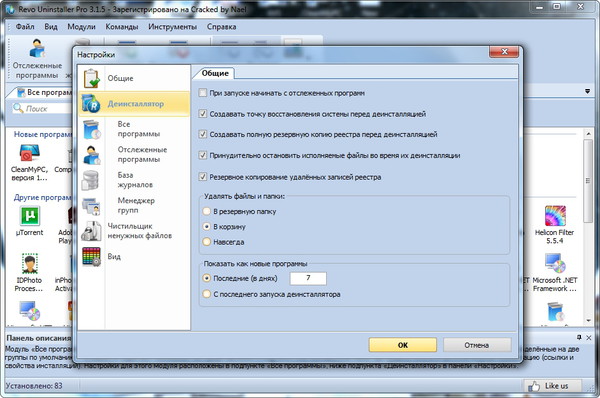Viewport: 600px width, 398px height.
Task: Click the Чистильщик ненужных файлов icon
Action: (91, 231)
